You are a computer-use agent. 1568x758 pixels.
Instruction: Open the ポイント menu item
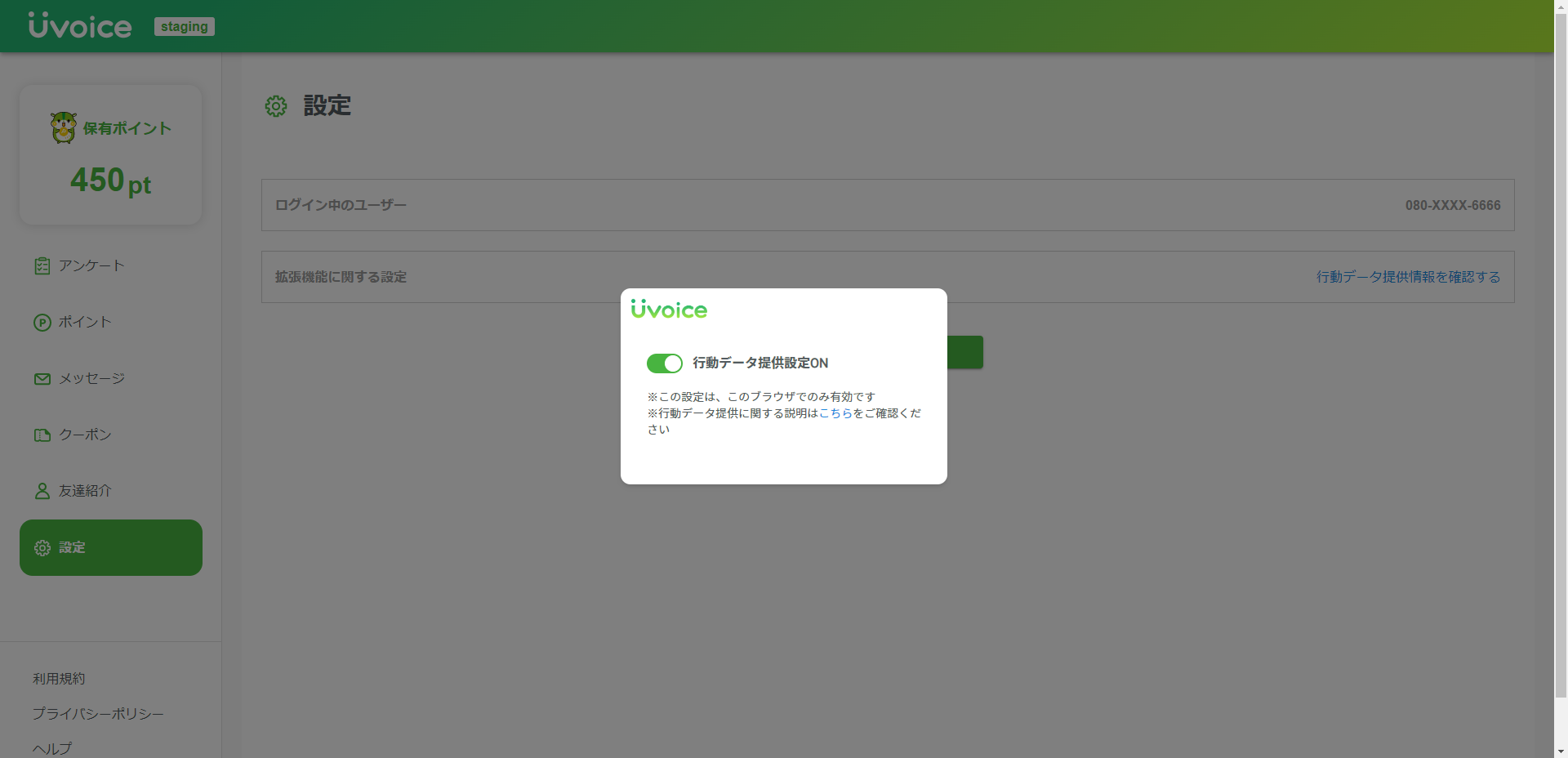111,322
